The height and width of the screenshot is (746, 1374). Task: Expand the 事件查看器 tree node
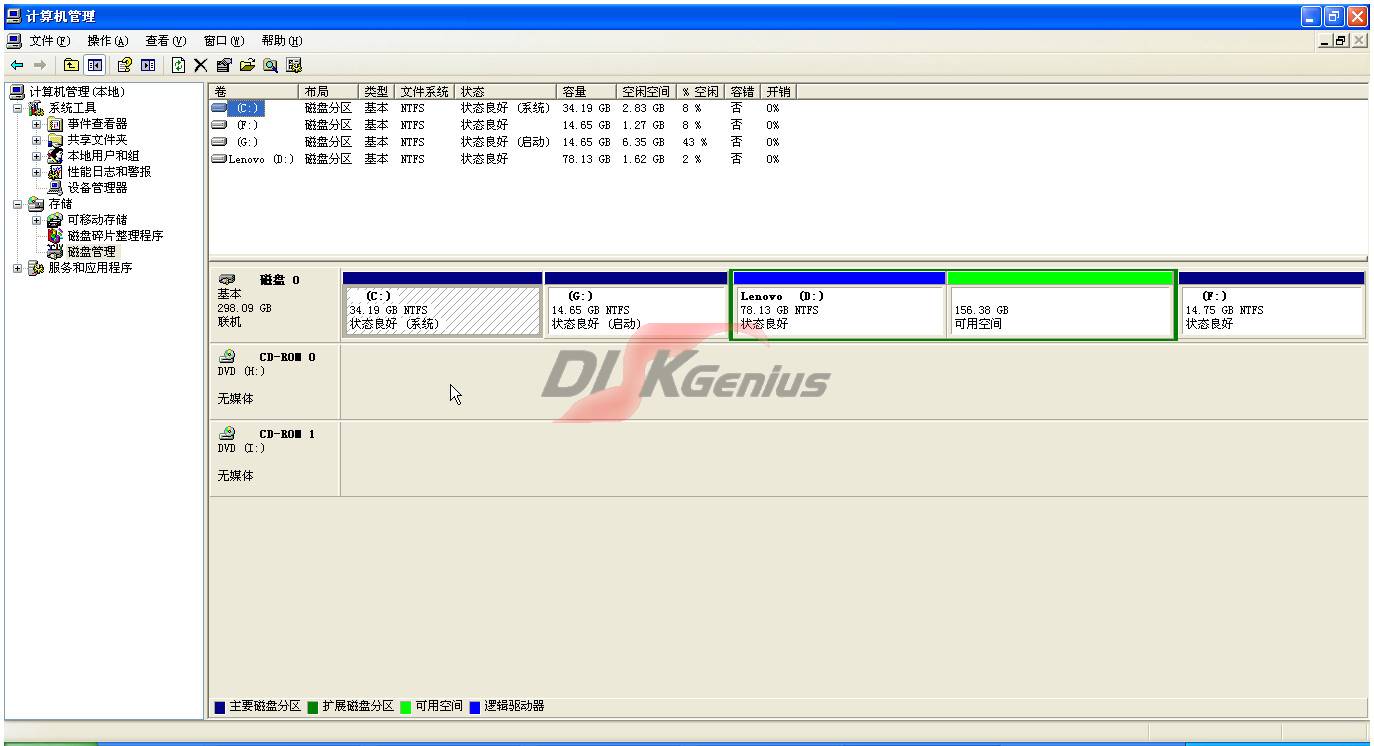tap(37, 124)
